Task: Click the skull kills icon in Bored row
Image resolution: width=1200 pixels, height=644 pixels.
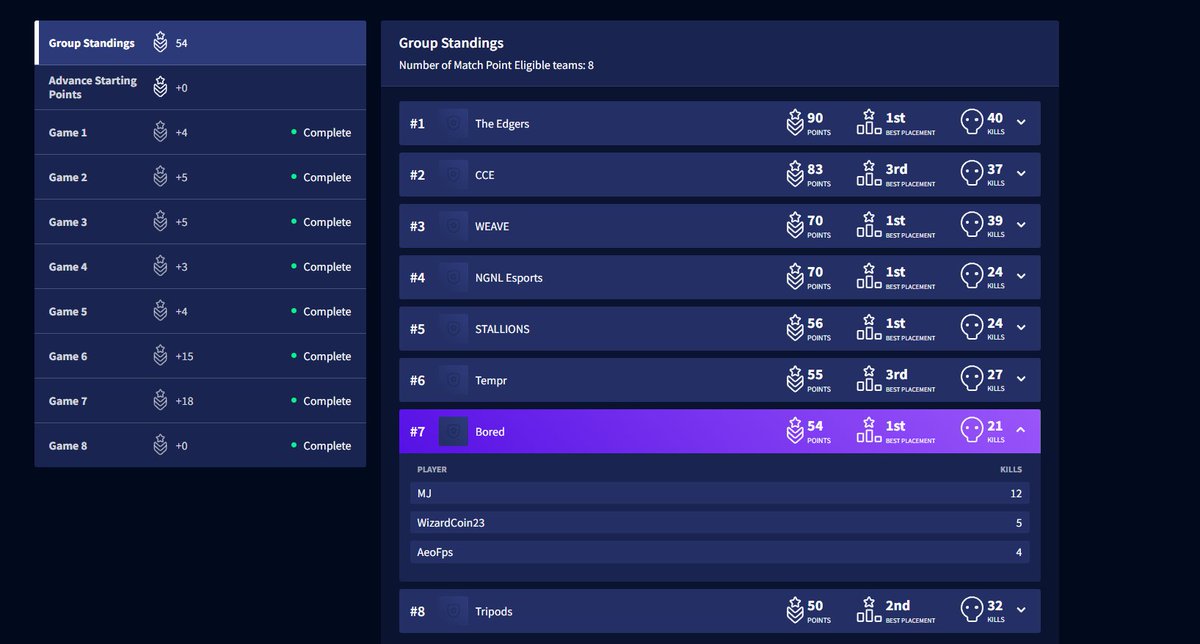Action: pos(972,431)
